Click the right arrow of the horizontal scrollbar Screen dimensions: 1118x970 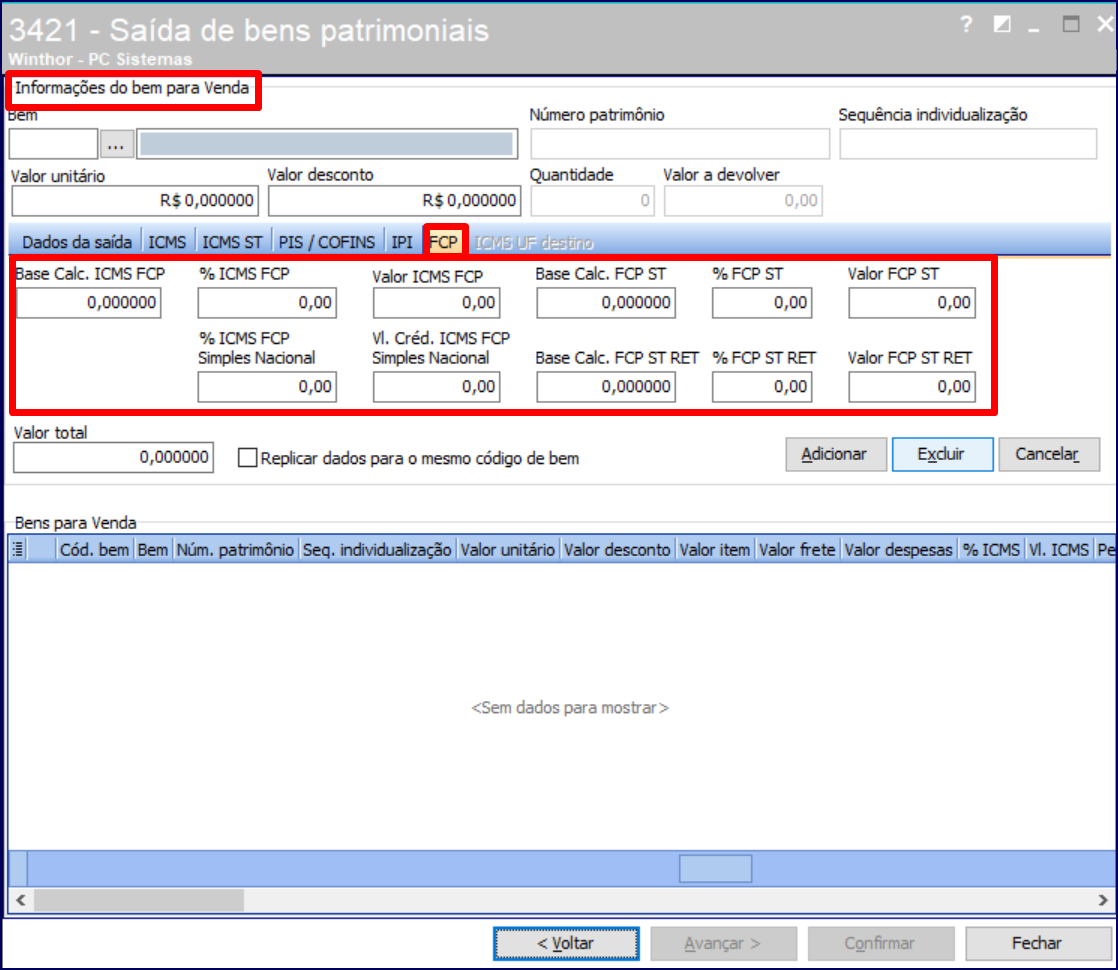1103,900
